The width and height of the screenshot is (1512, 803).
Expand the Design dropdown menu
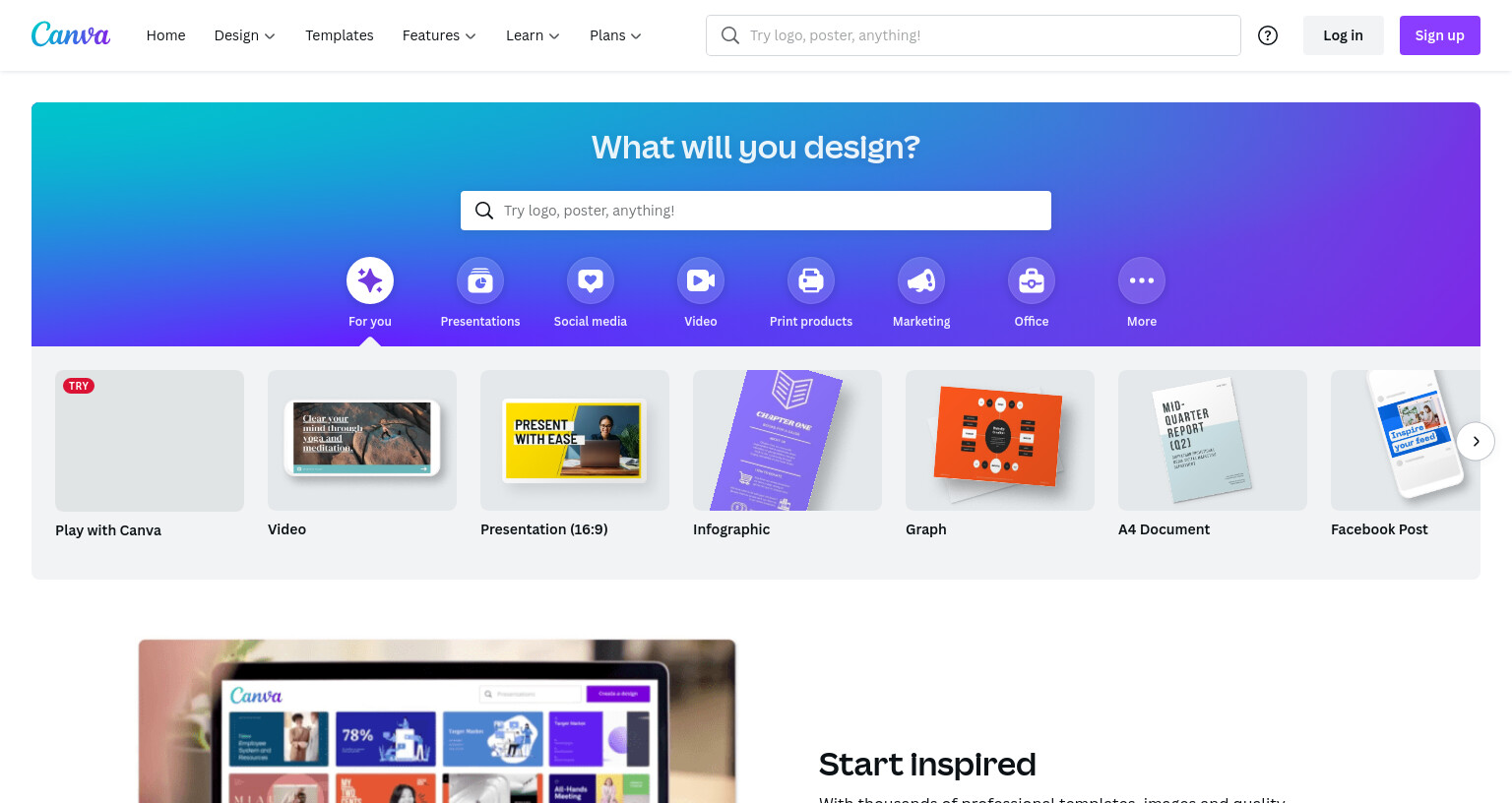[x=244, y=35]
